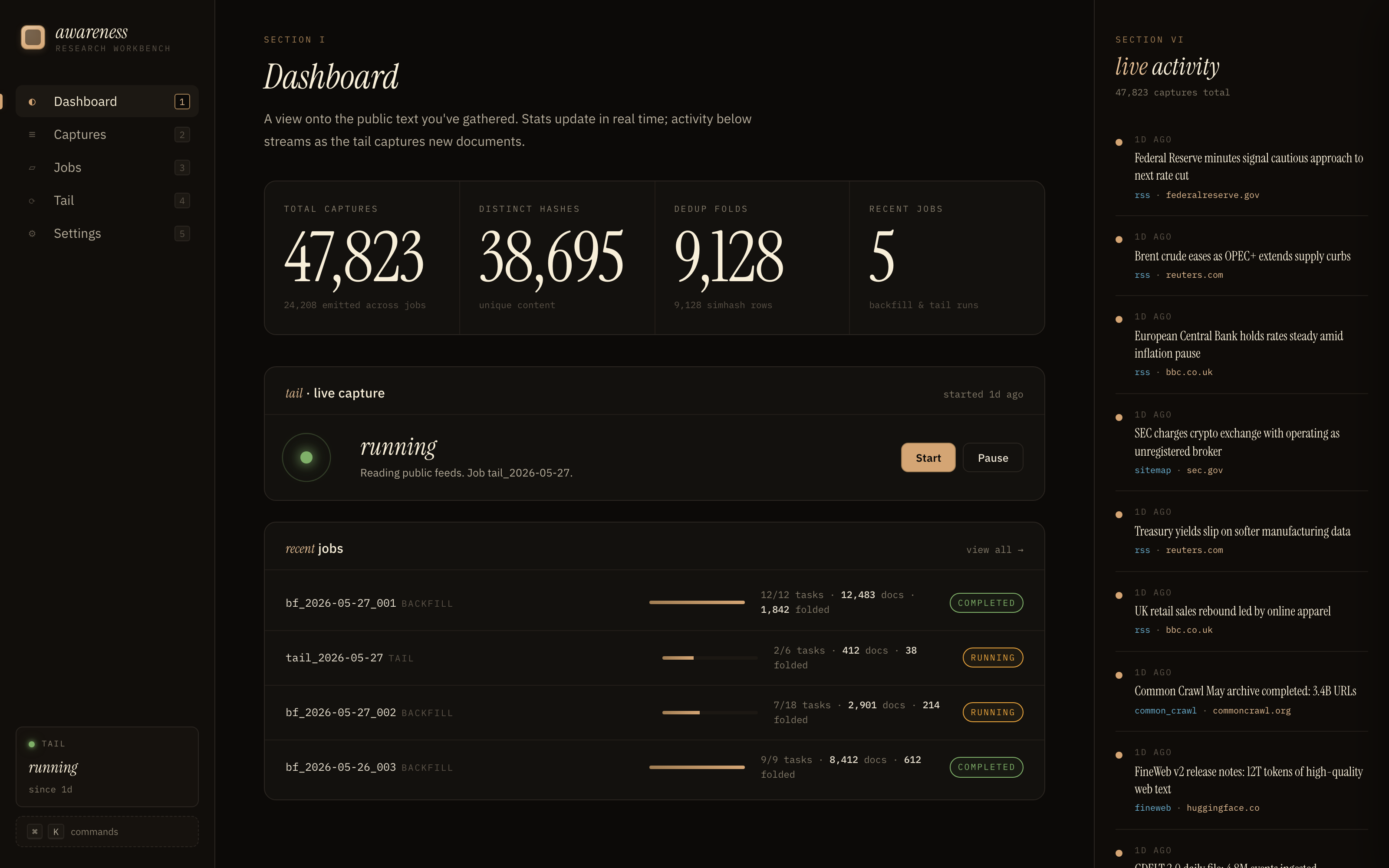Click the Captures list icon in sidebar

point(32,135)
